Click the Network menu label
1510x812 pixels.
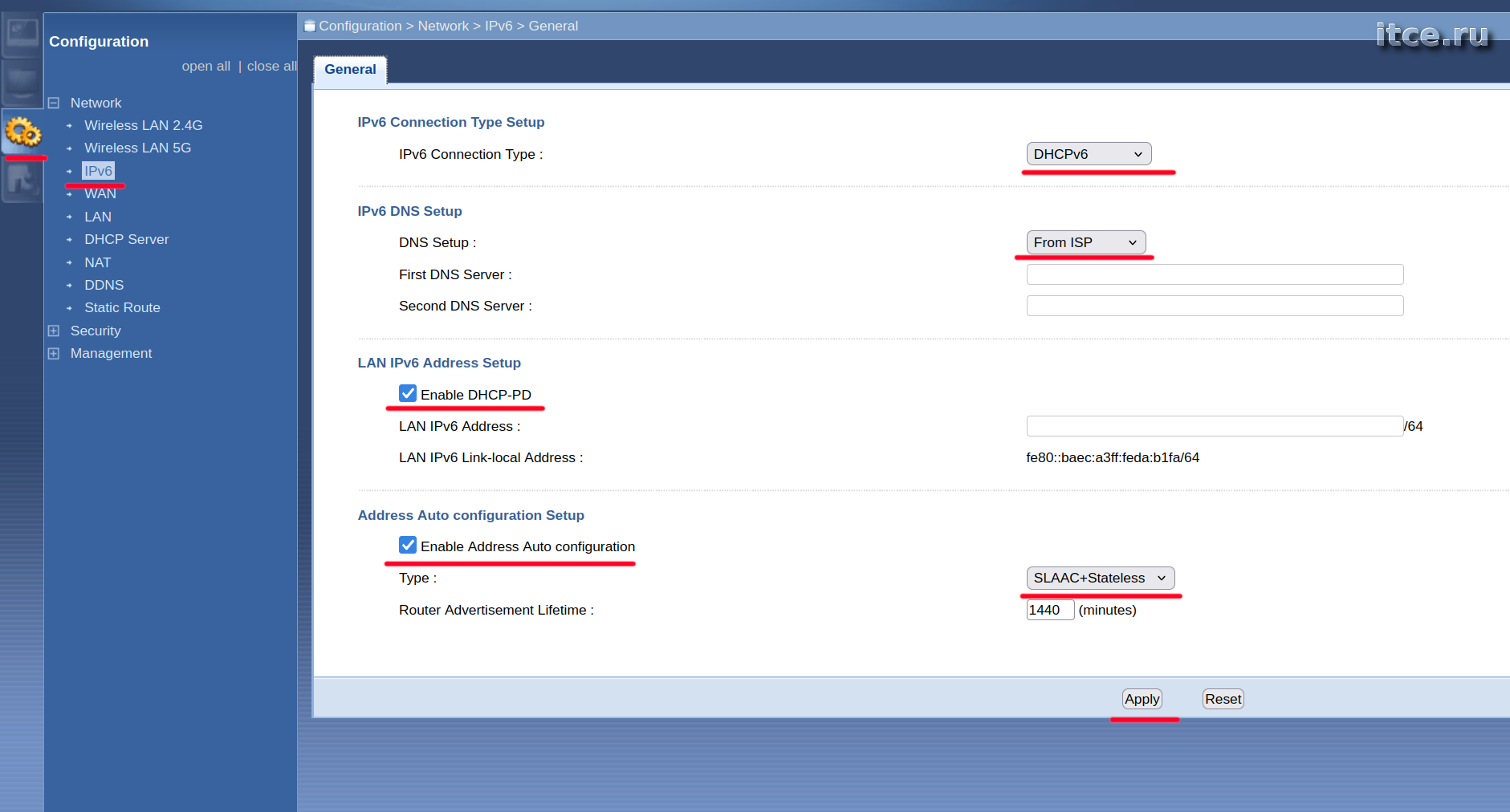click(x=96, y=103)
